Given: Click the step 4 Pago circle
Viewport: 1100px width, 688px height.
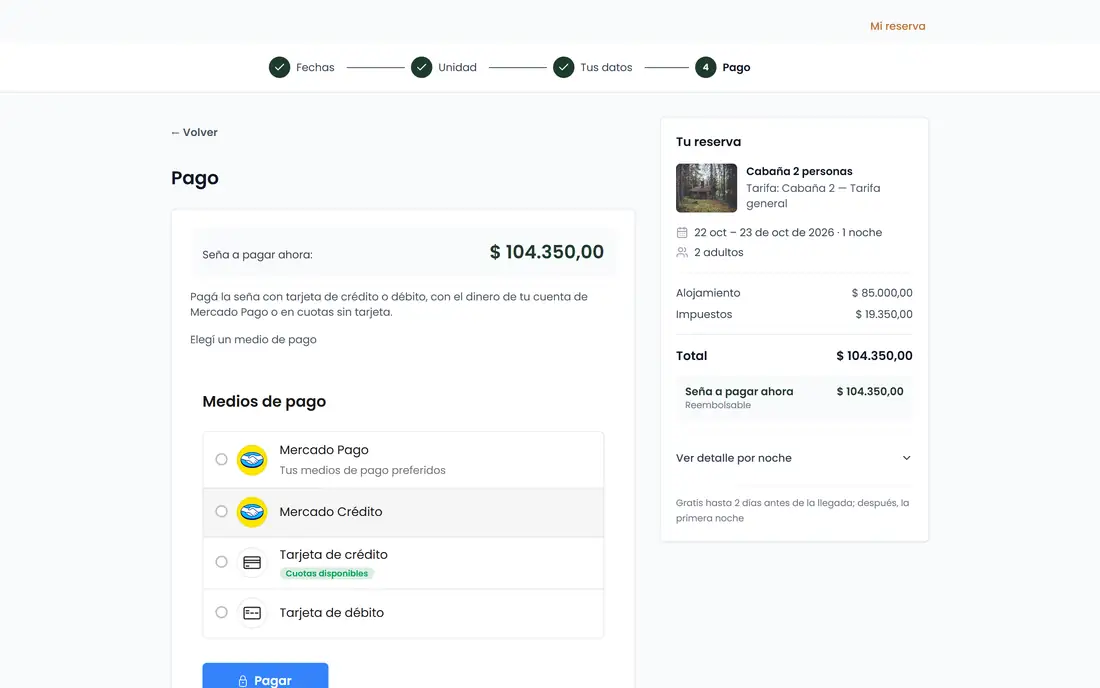Looking at the screenshot, I should [706, 67].
